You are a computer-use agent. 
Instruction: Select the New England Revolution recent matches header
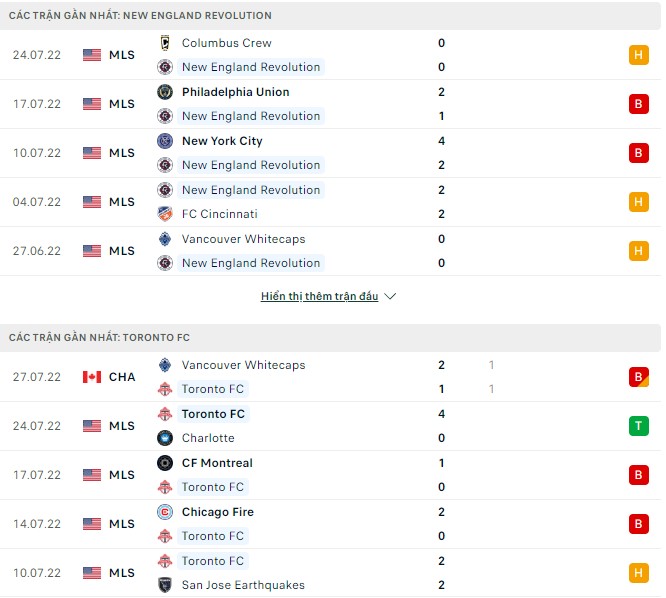pyautogui.click(x=140, y=16)
